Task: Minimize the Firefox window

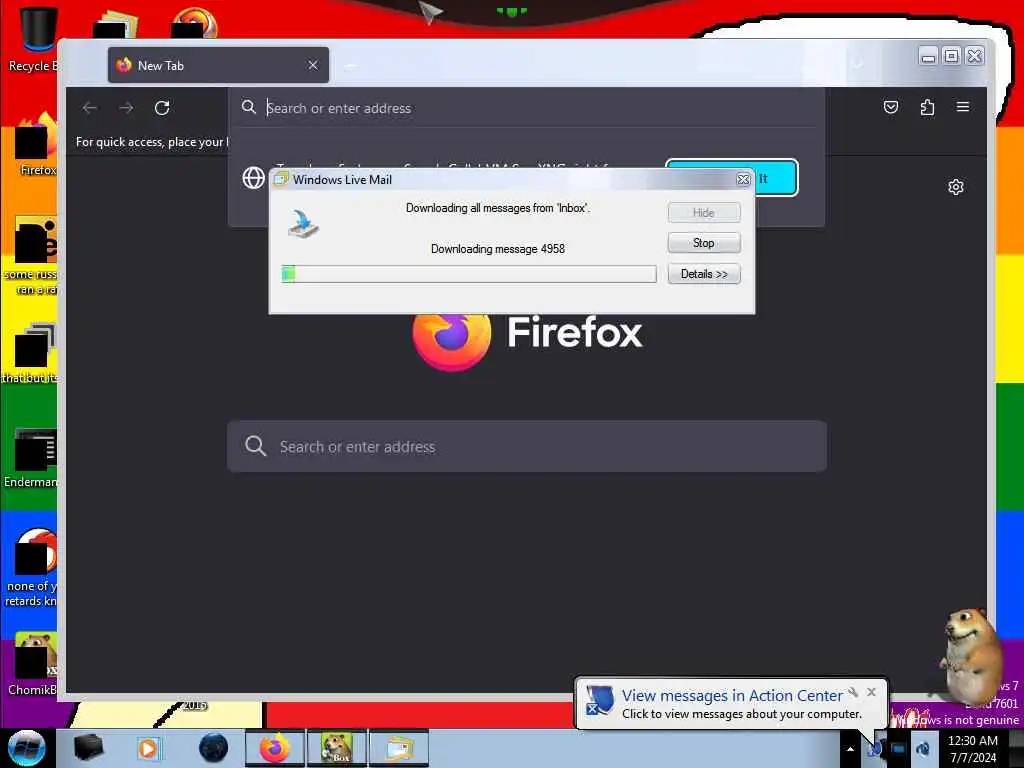Action: point(927,56)
